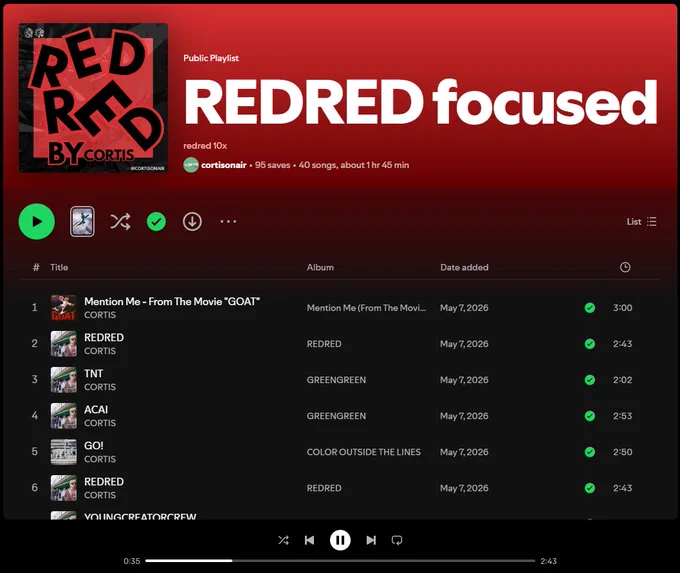
Task: Select REDRED track title in row 6
Action: [x=104, y=481]
